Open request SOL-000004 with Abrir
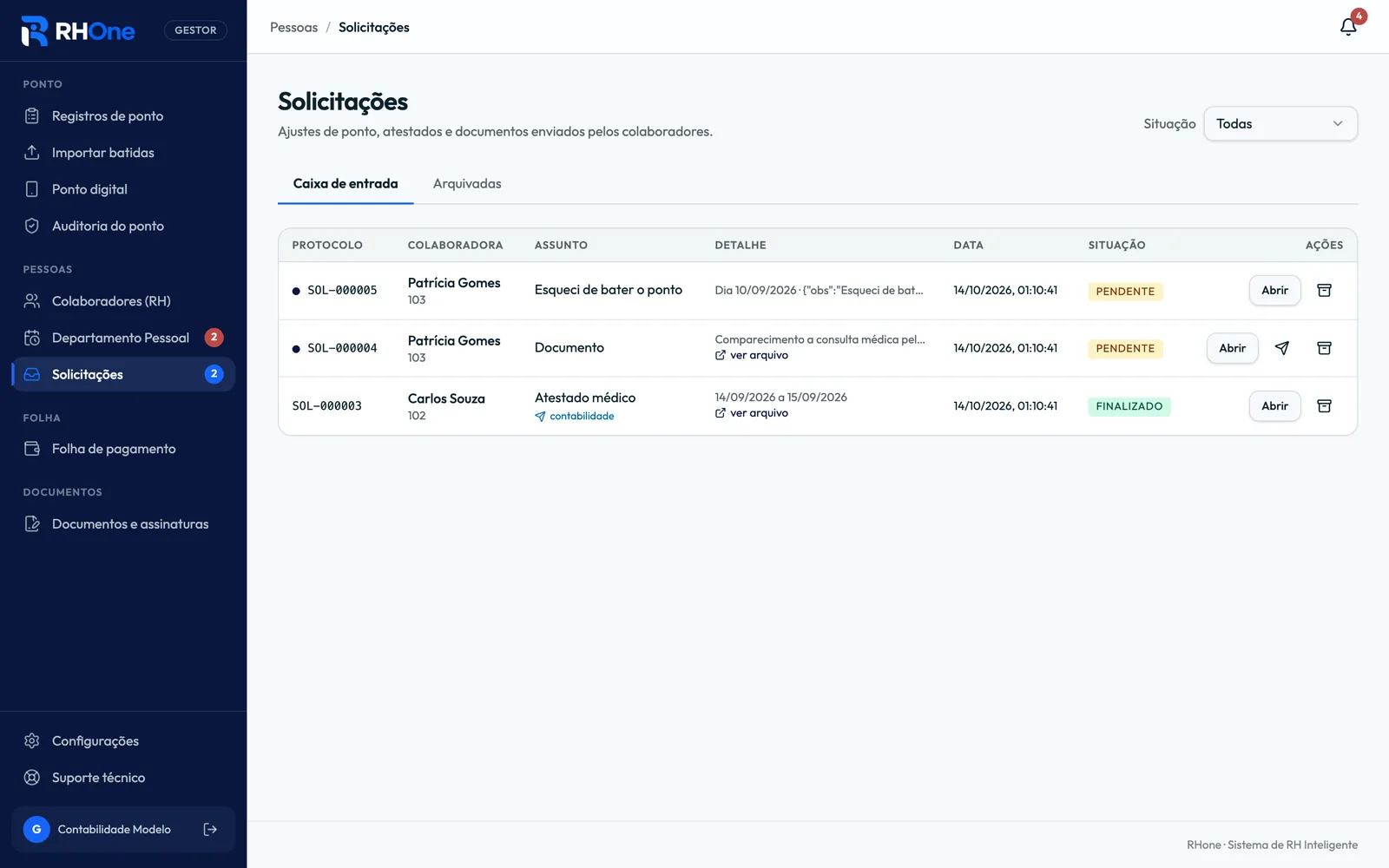The width and height of the screenshot is (1389, 868). [x=1232, y=348]
